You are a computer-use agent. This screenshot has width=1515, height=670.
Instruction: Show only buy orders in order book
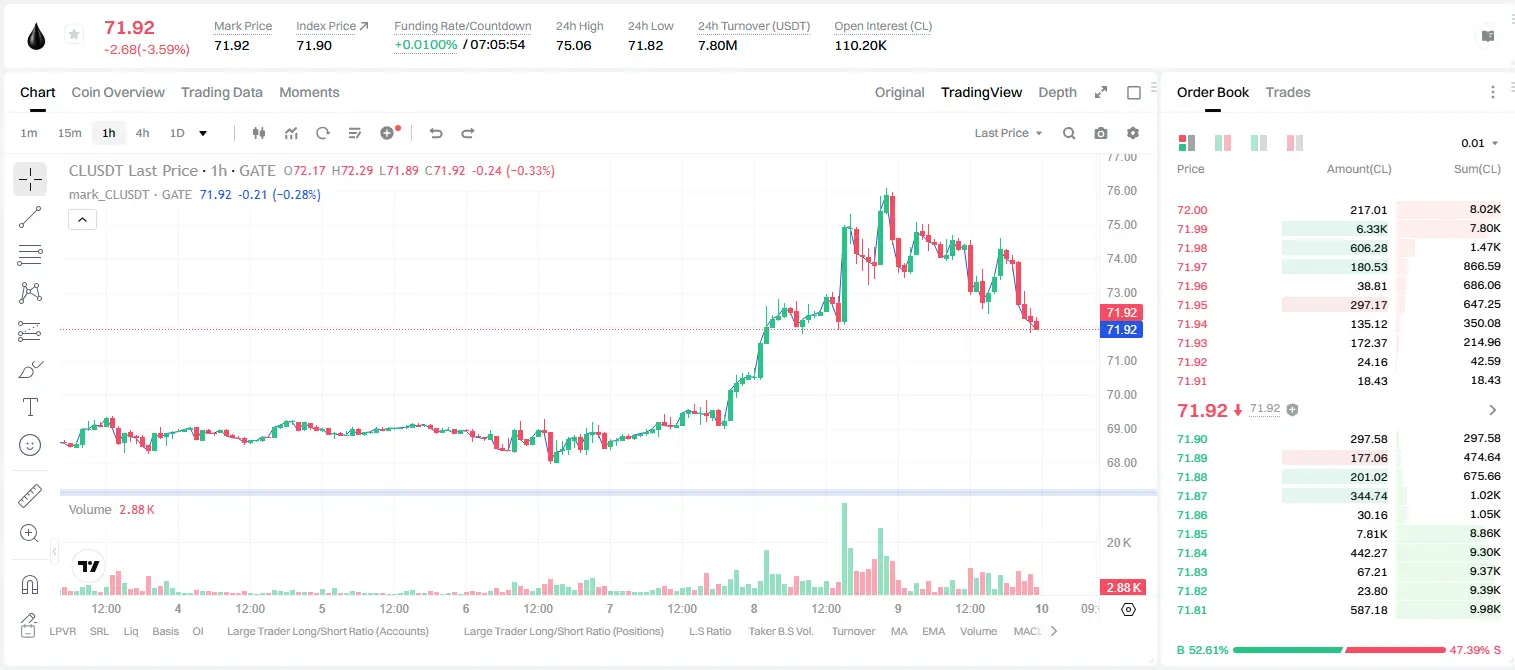[1259, 143]
